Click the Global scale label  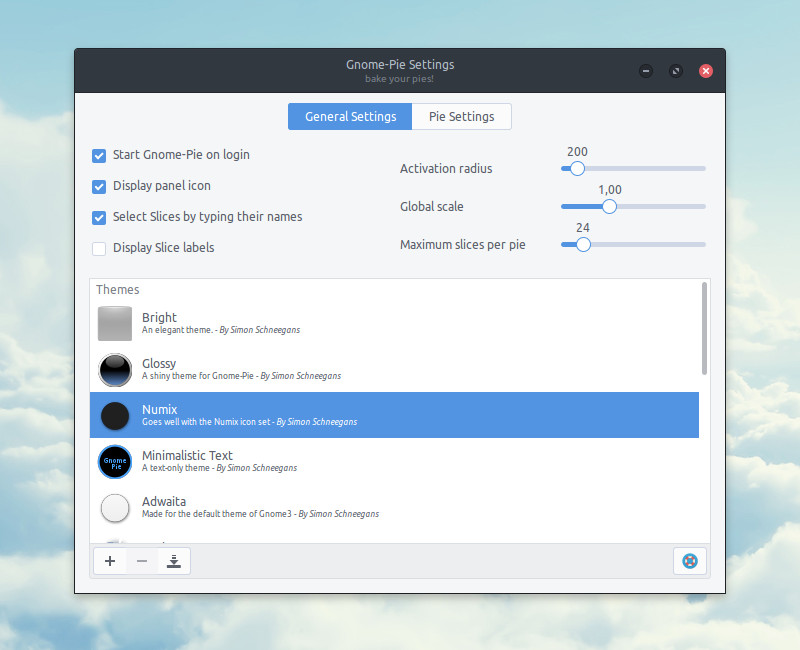tap(432, 207)
